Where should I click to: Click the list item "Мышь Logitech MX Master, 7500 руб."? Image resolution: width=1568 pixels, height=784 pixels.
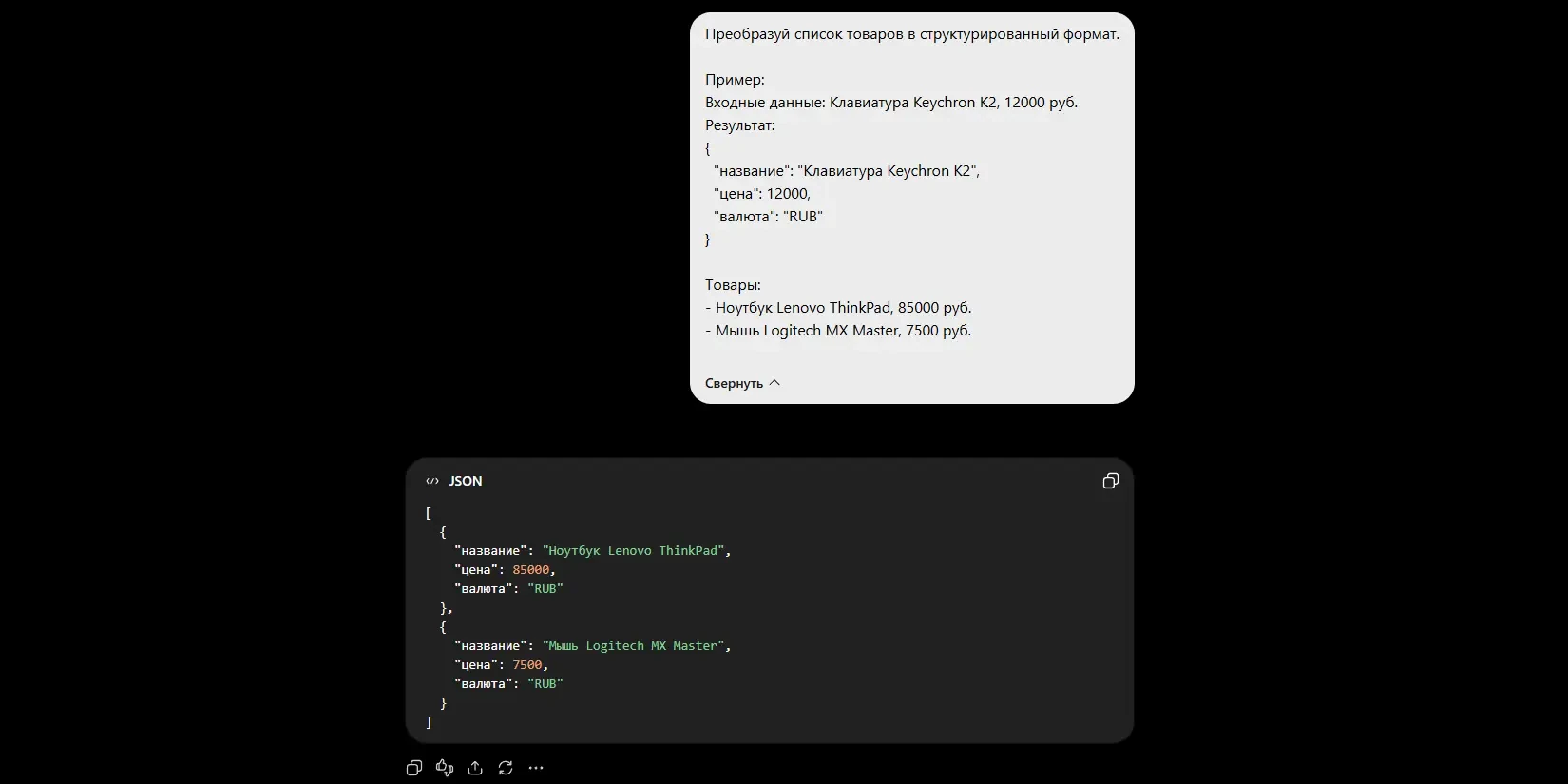coord(838,331)
